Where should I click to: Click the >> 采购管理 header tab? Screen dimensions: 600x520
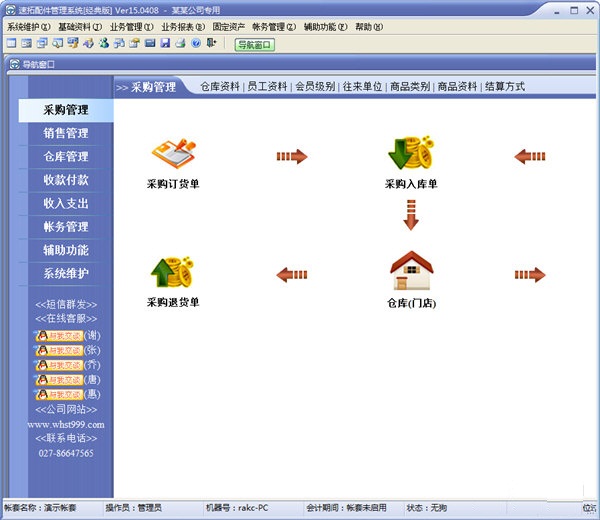coord(146,87)
